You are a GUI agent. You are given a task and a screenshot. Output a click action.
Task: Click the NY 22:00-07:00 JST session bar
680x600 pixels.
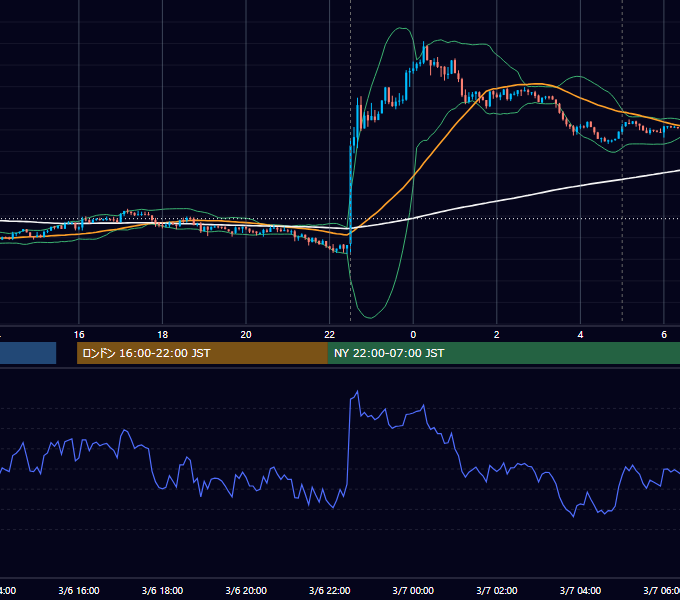coord(503,353)
